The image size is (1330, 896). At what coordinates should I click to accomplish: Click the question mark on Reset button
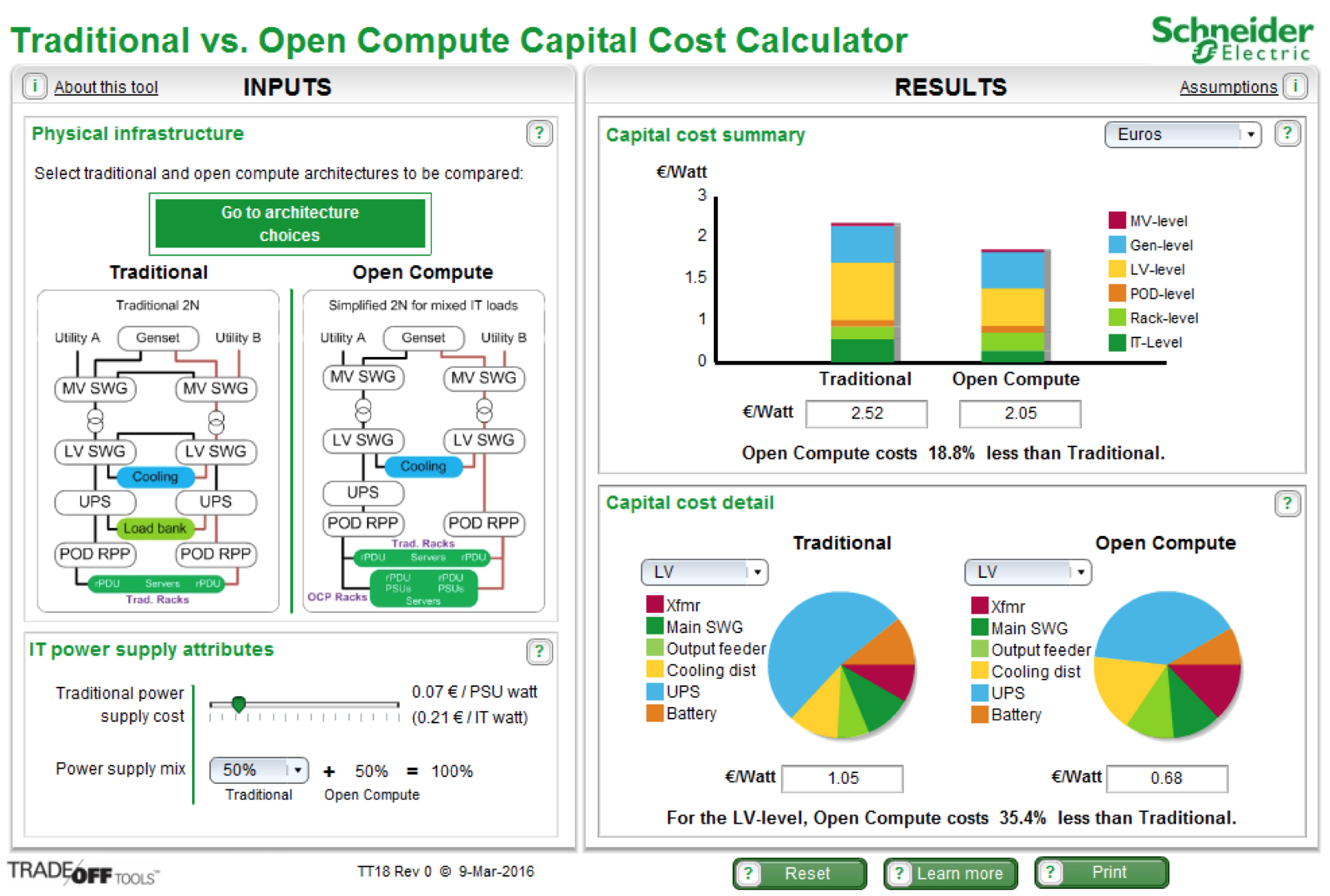748,873
